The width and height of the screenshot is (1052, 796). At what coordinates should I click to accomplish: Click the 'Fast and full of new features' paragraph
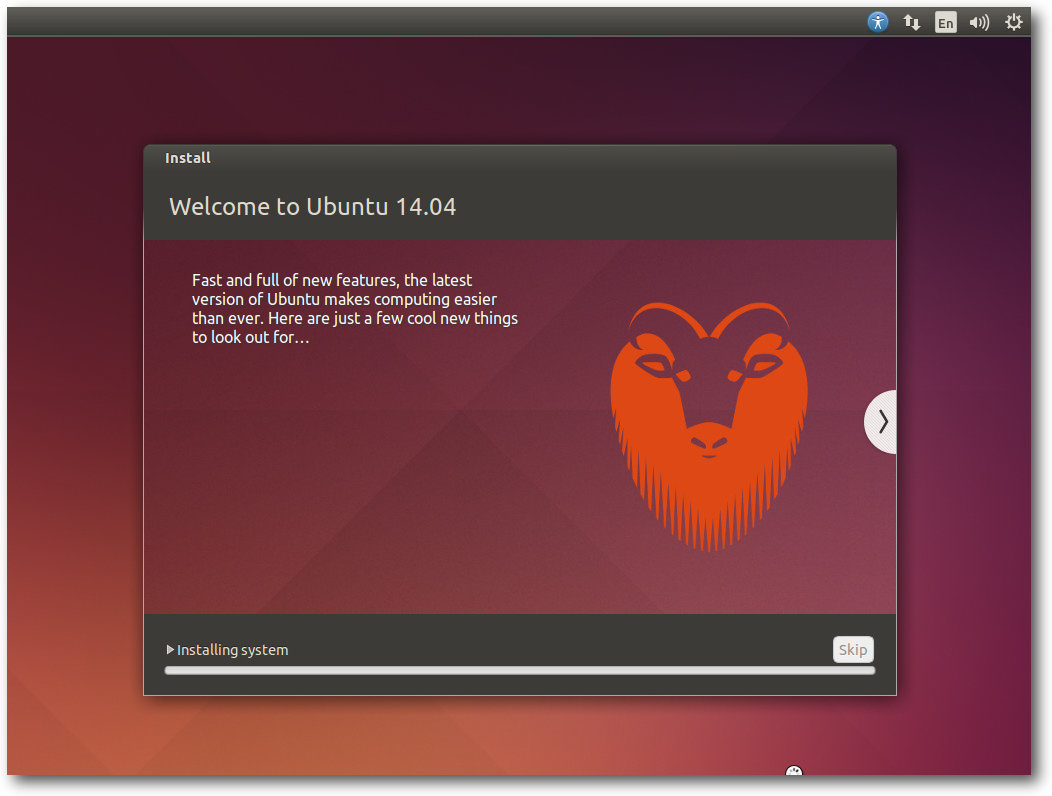[x=354, y=309]
